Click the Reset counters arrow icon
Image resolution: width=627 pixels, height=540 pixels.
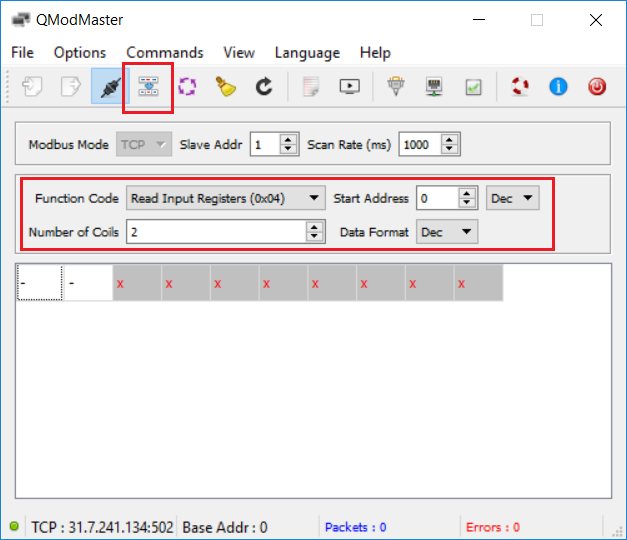point(264,86)
